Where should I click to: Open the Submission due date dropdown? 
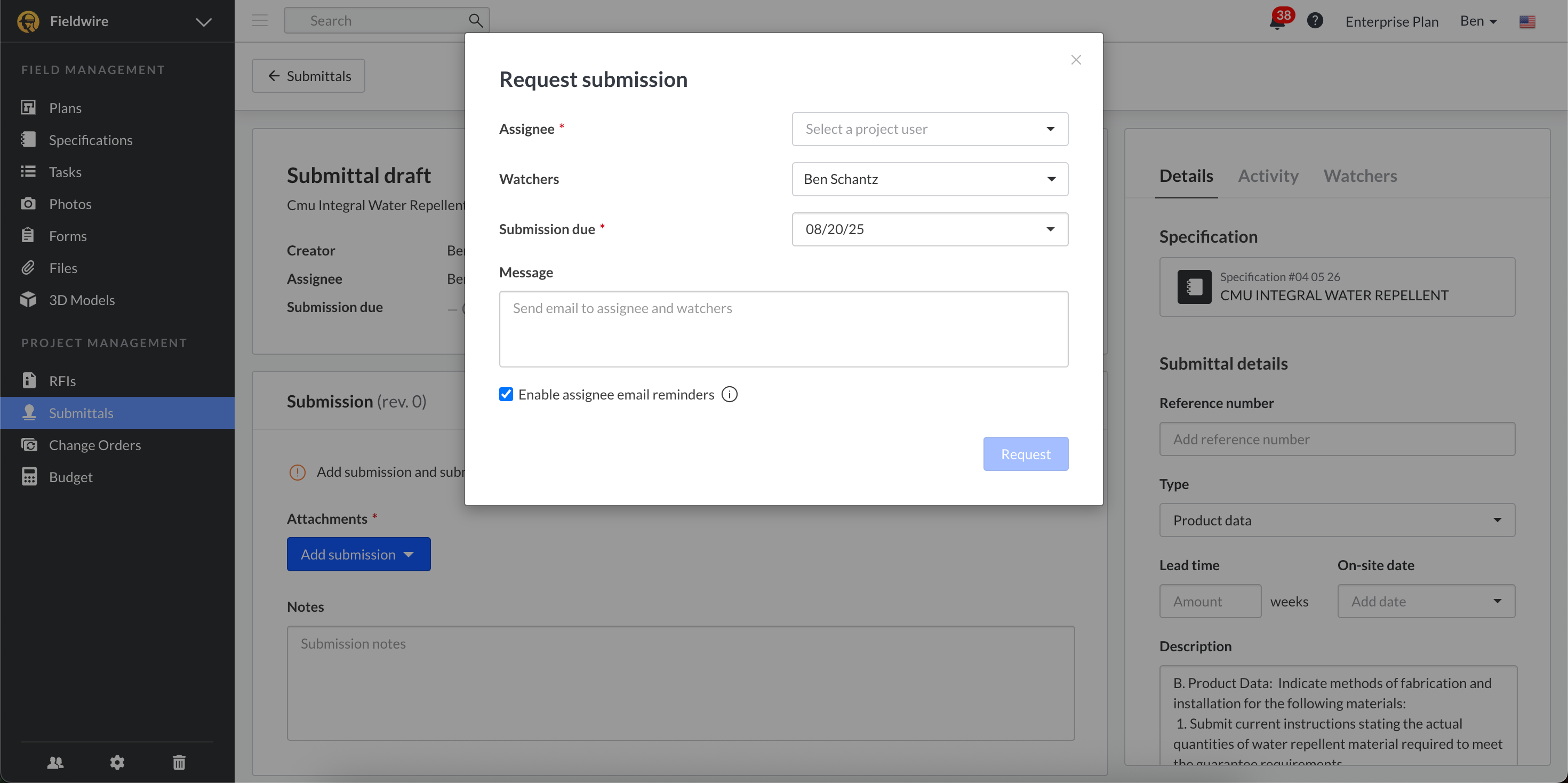(930, 229)
